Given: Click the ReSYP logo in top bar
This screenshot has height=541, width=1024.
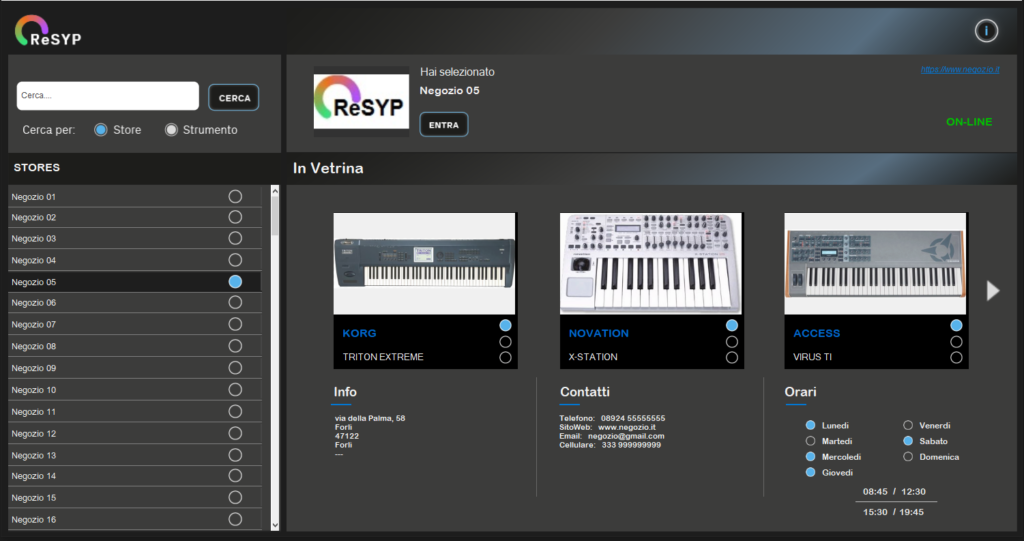Looking at the screenshot, I should click(48, 31).
